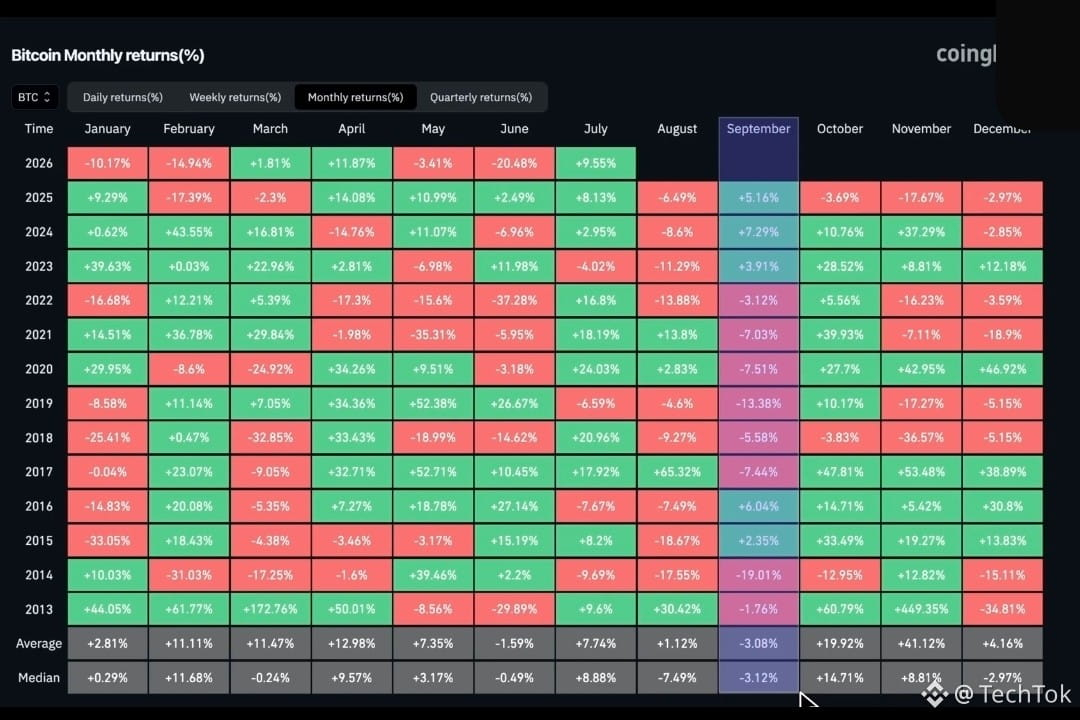Select the Median row label
Image resolution: width=1080 pixels, height=720 pixels.
[x=39, y=678]
